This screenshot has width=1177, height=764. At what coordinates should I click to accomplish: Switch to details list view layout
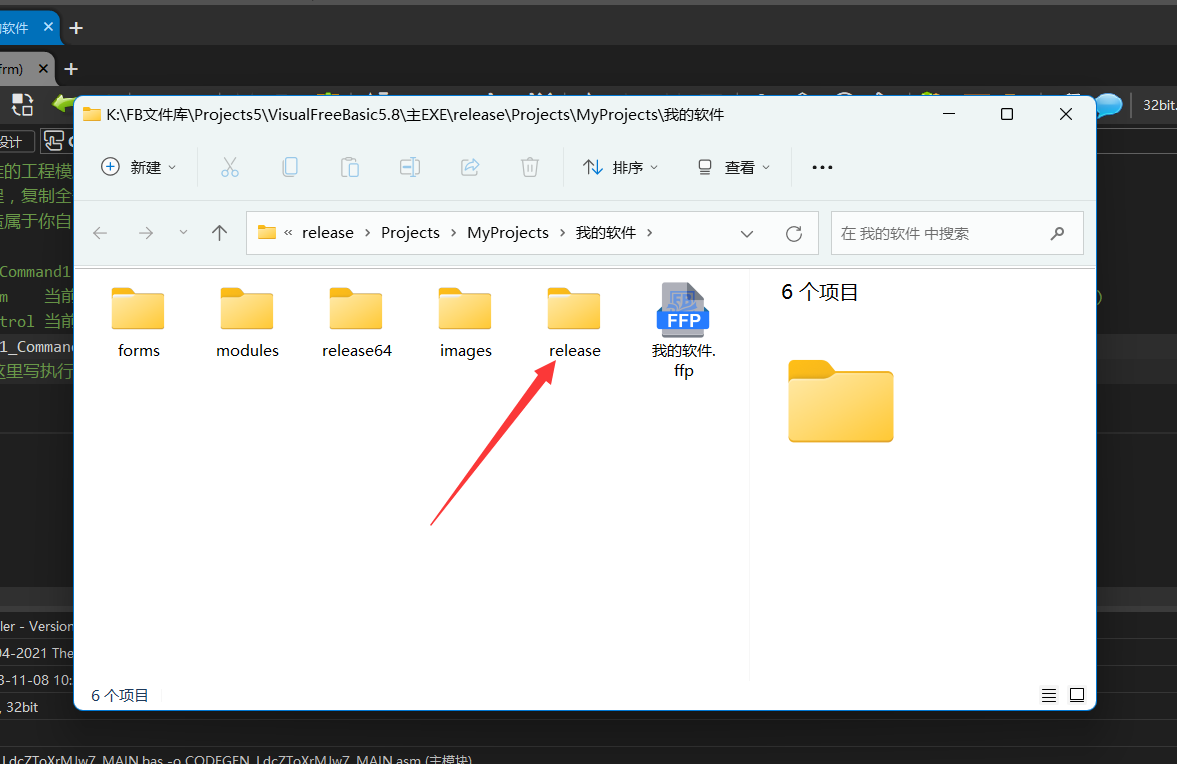click(x=1048, y=695)
